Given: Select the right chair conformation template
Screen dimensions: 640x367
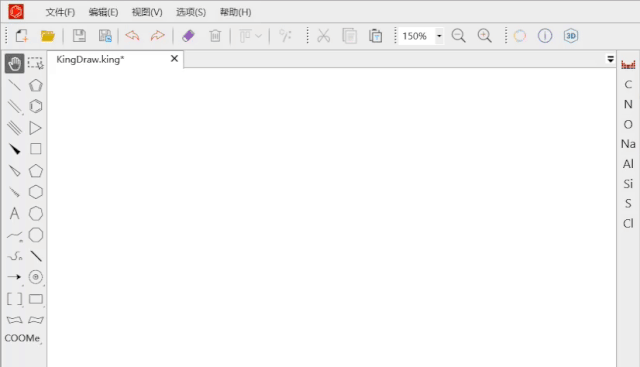Looking at the screenshot, I should (36, 320).
